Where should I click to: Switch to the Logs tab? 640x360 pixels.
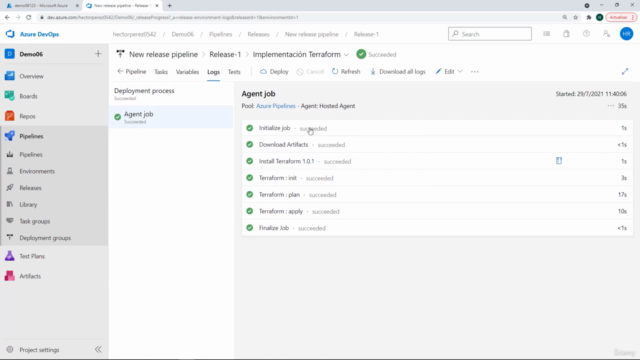213,72
